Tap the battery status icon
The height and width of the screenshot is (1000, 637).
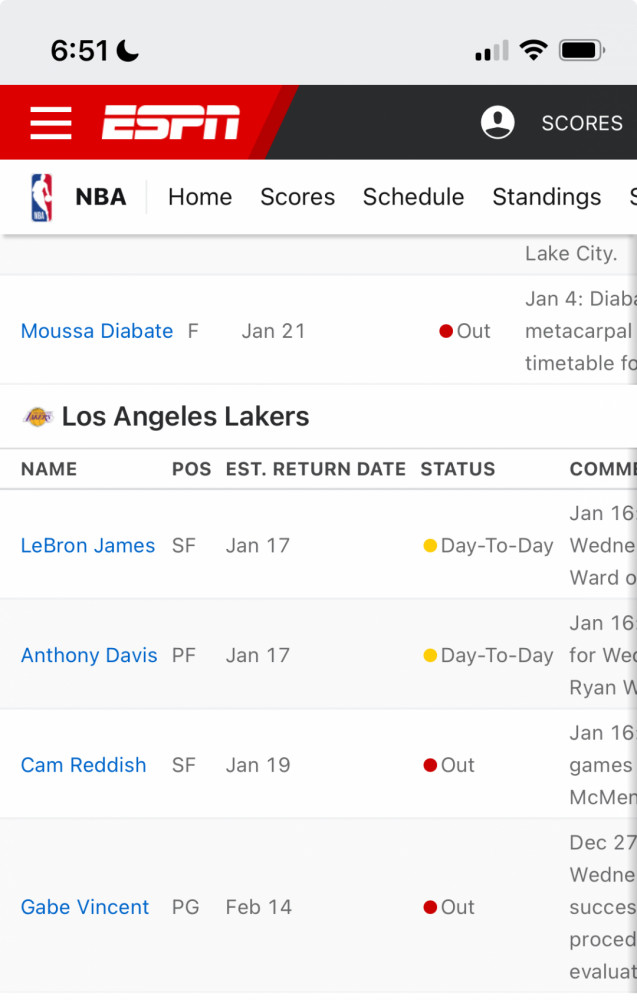[582, 50]
